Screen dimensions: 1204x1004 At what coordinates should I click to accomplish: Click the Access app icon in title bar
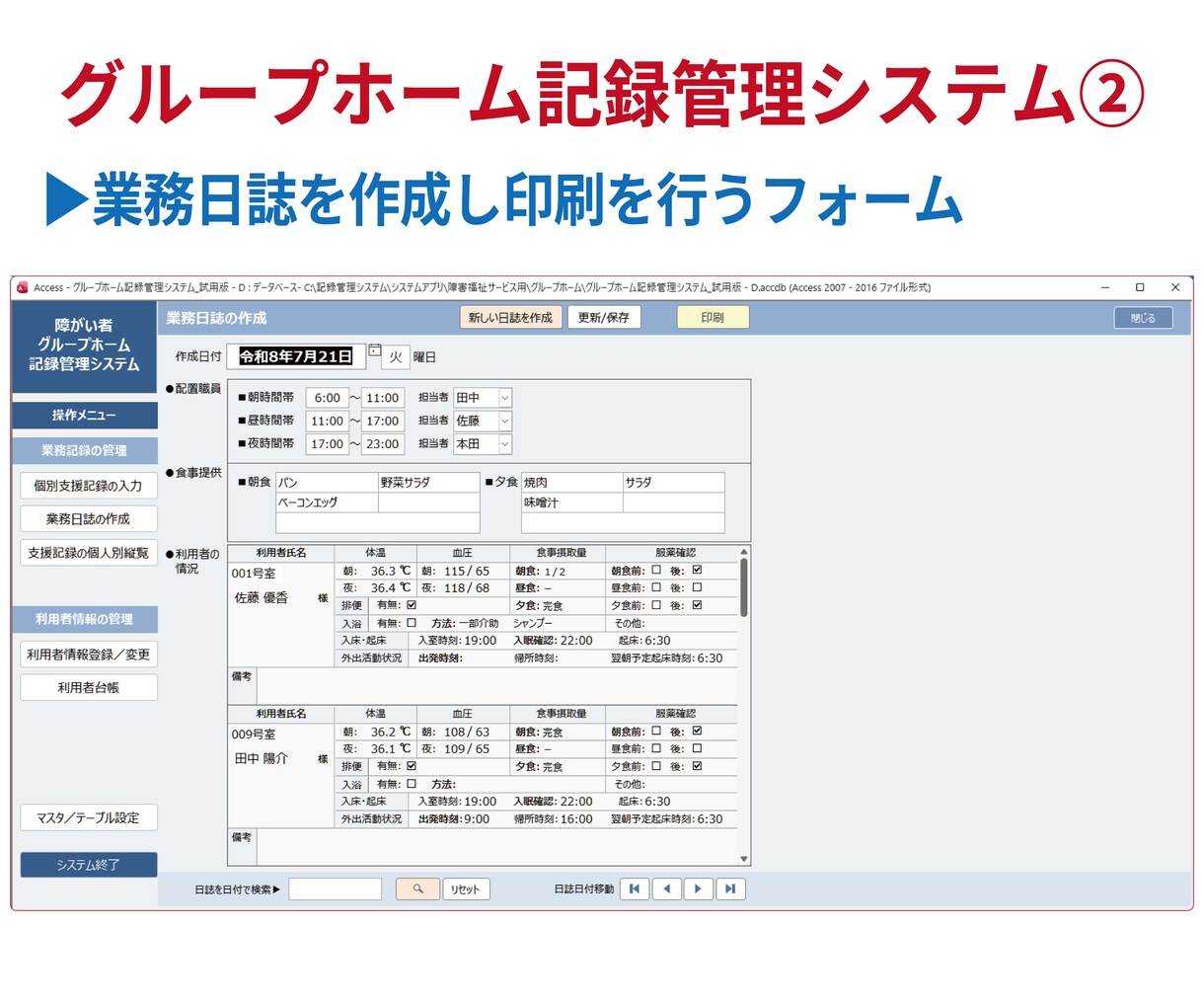23,287
